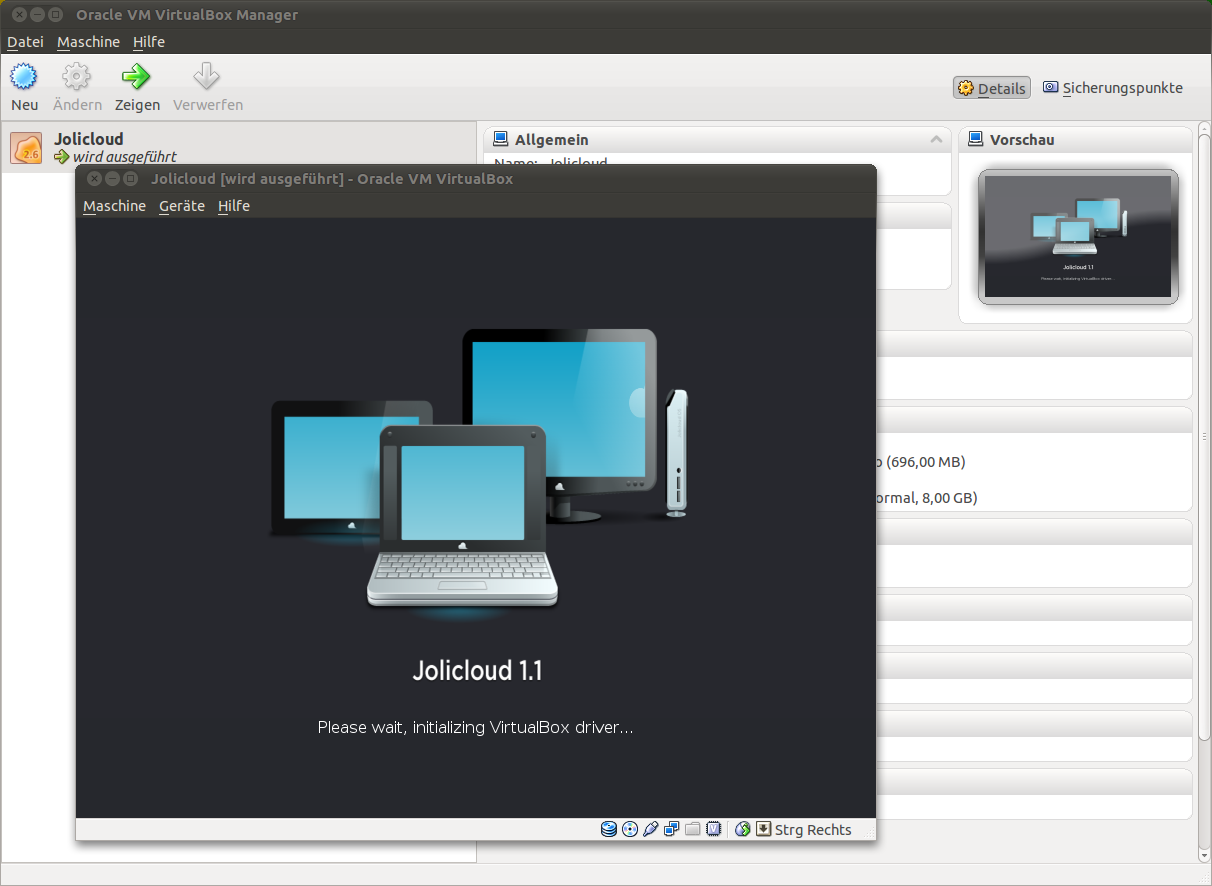This screenshot has height=886, width=1212.
Task: Open the shared folders status icon
Action: pyautogui.click(x=692, y=829)
